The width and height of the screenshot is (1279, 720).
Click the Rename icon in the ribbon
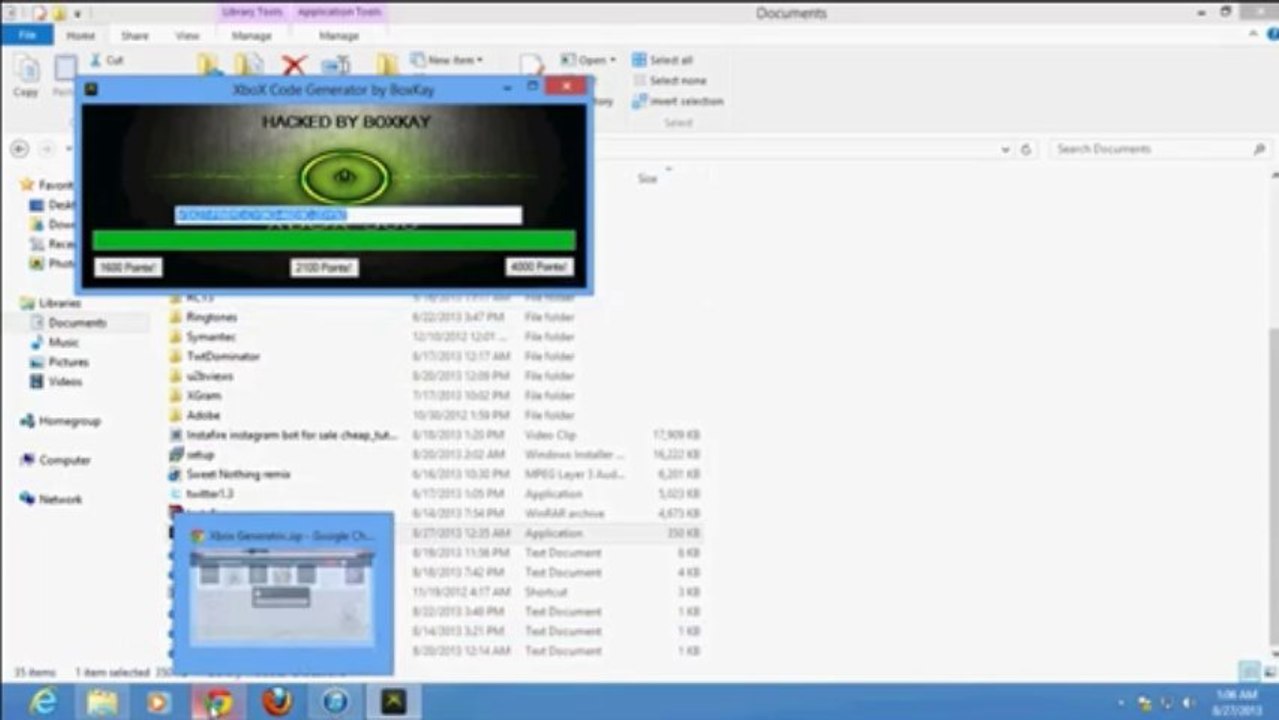point(336,65)
